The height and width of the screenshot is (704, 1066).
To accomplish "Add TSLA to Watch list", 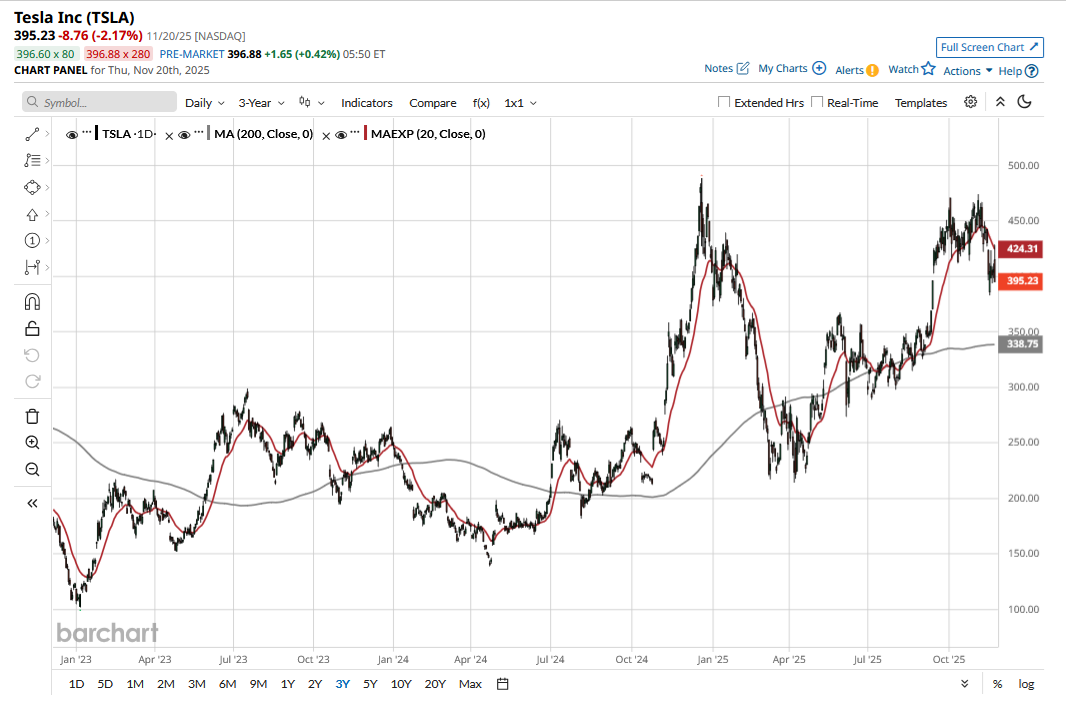I will 912,69.
